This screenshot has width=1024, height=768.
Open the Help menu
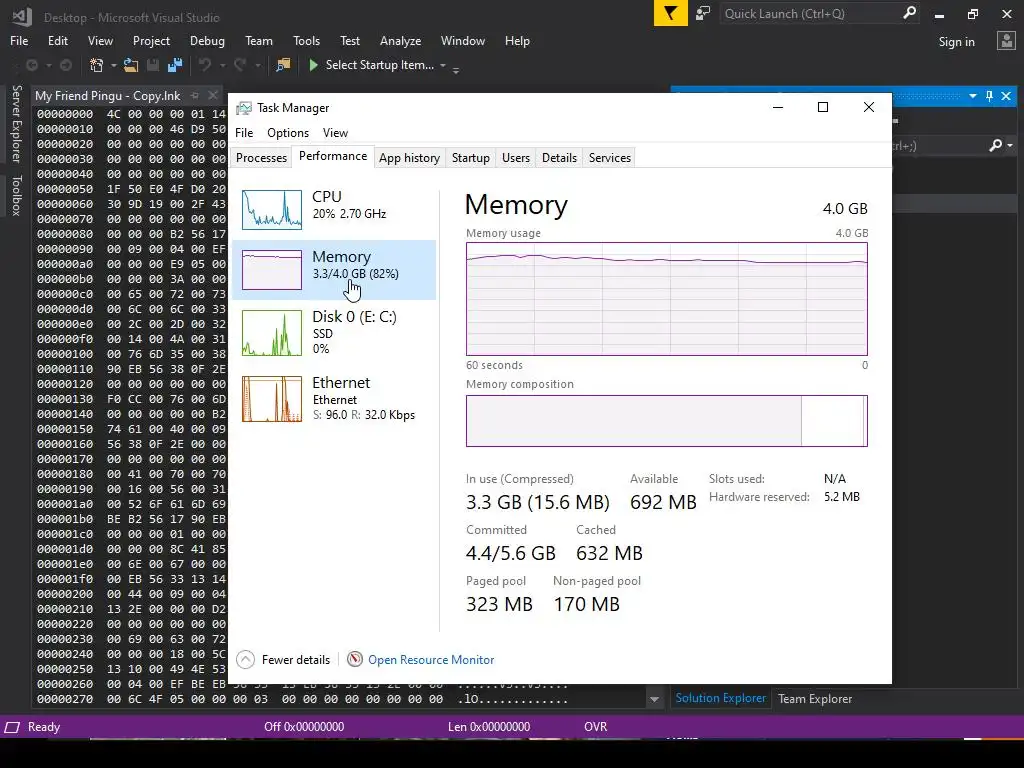point(517,40)
